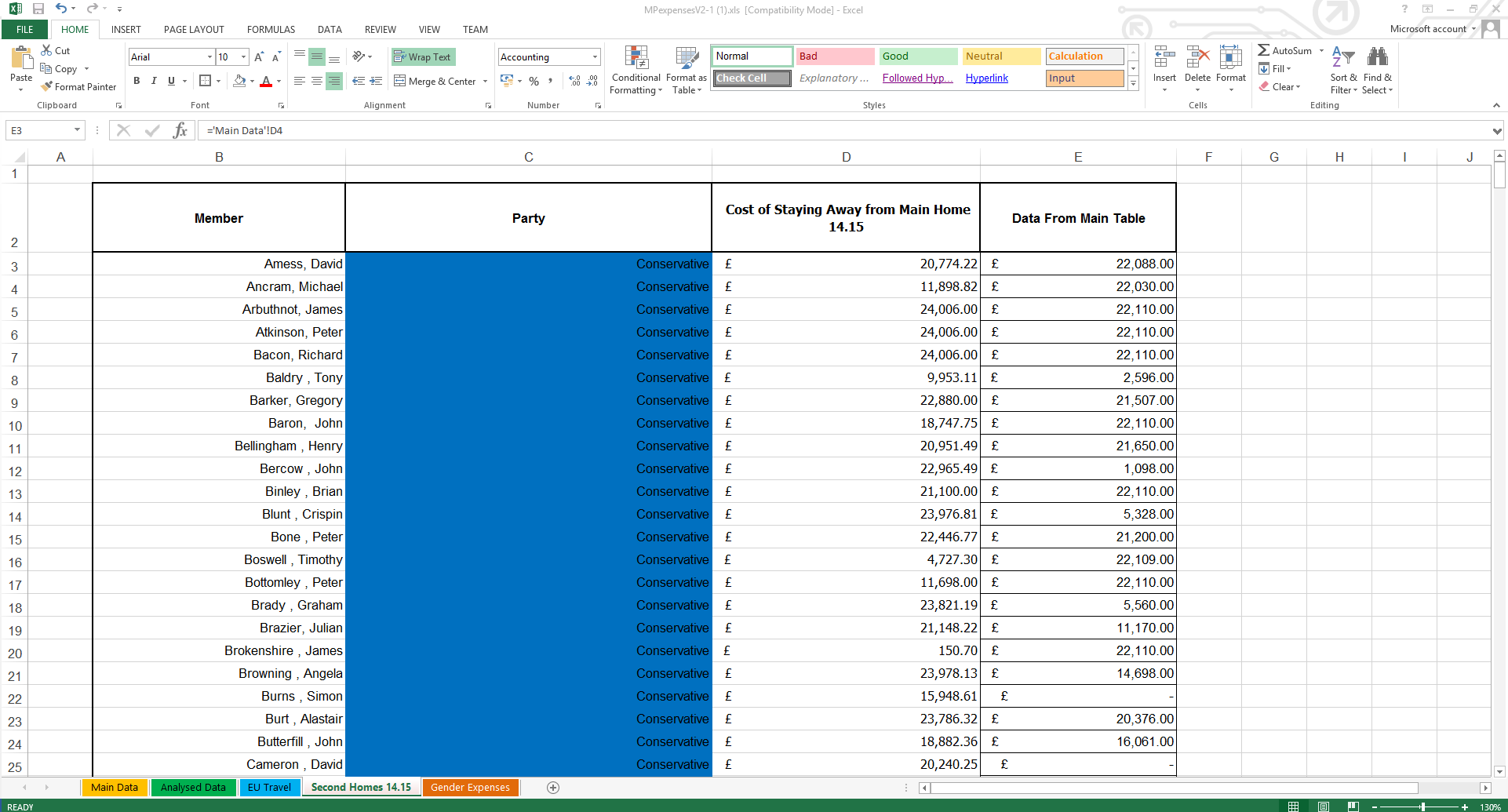Viewport: 1508px width, 812px height.
Task: Click the AutoSum sigma icon
Action: pos(1263,50)
